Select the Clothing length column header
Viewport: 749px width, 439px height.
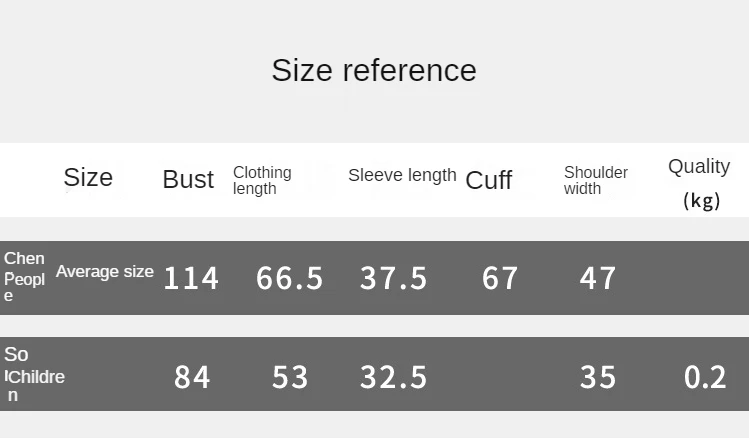(262, 180)
